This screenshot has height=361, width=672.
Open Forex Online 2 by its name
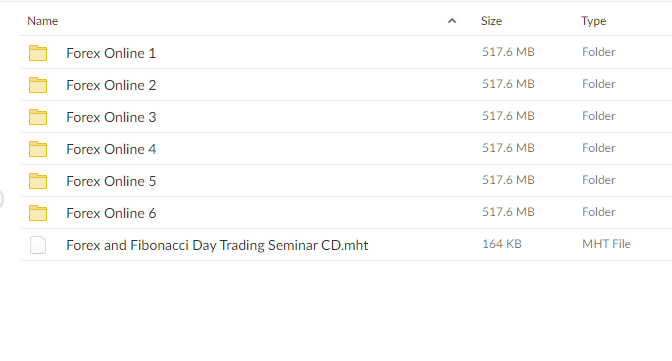[111, 85]
